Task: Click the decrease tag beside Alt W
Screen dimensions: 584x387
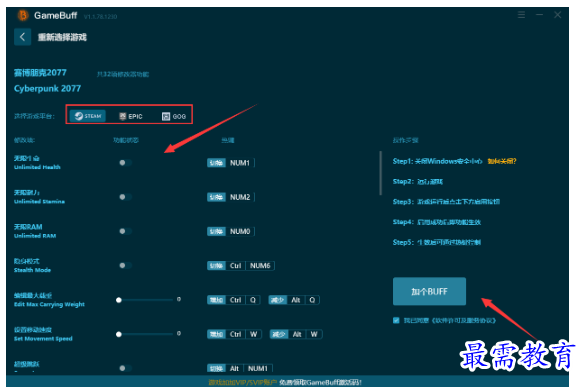Action: 279,334
